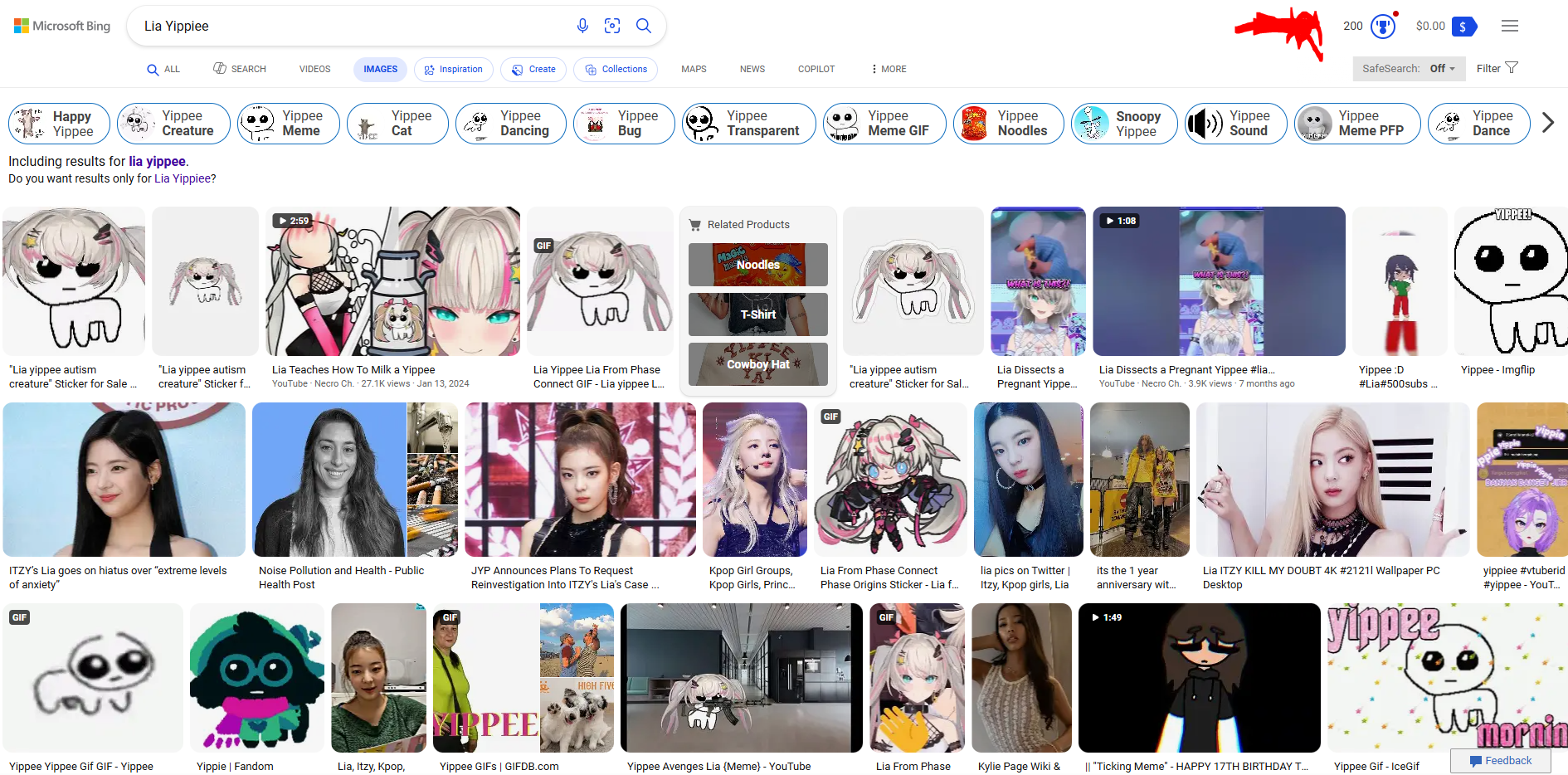
Task: Play the 1:08 video thumbnail badge
Action: [1120, 221]
